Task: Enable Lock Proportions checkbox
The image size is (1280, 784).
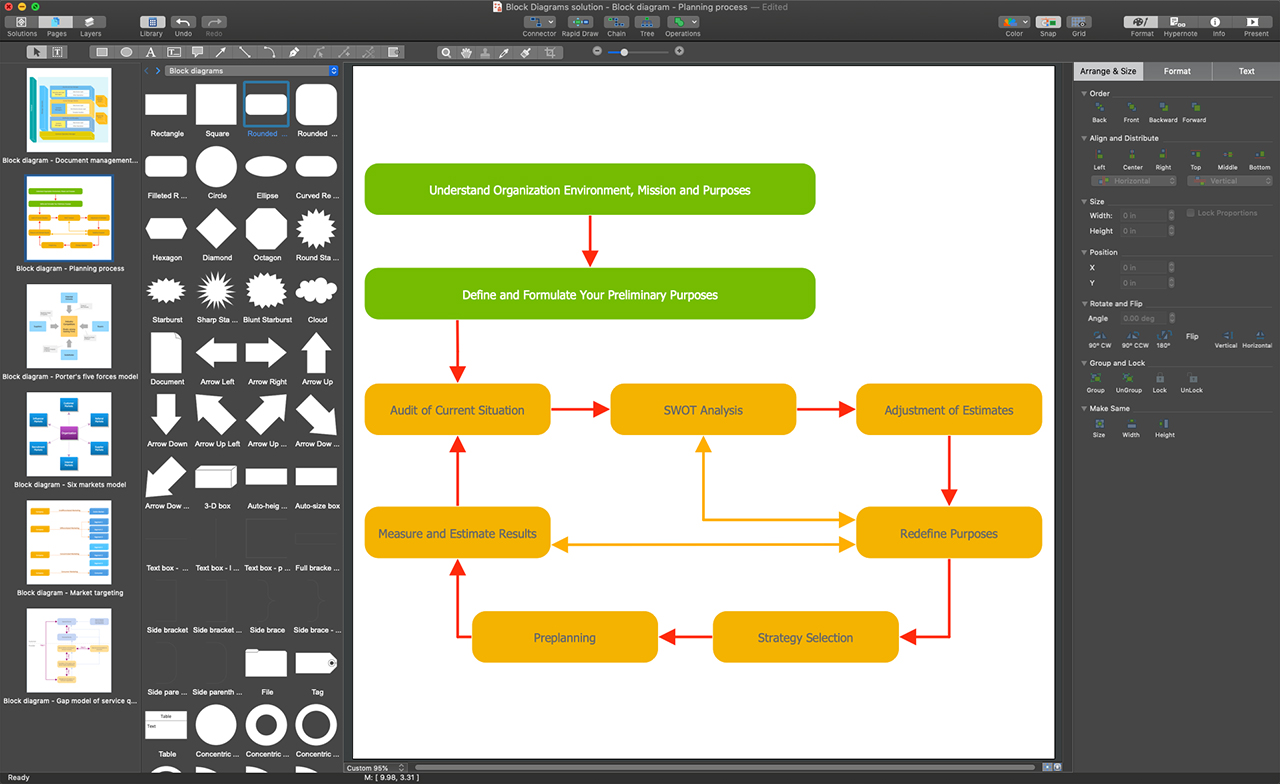Action: click(1190, 214)
